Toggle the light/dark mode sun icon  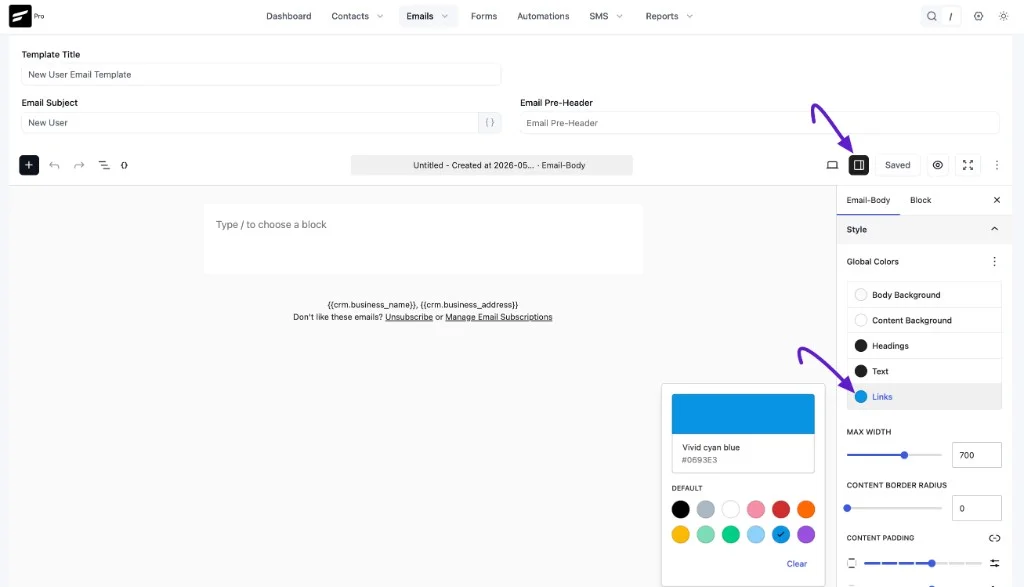coord(1004,16)
